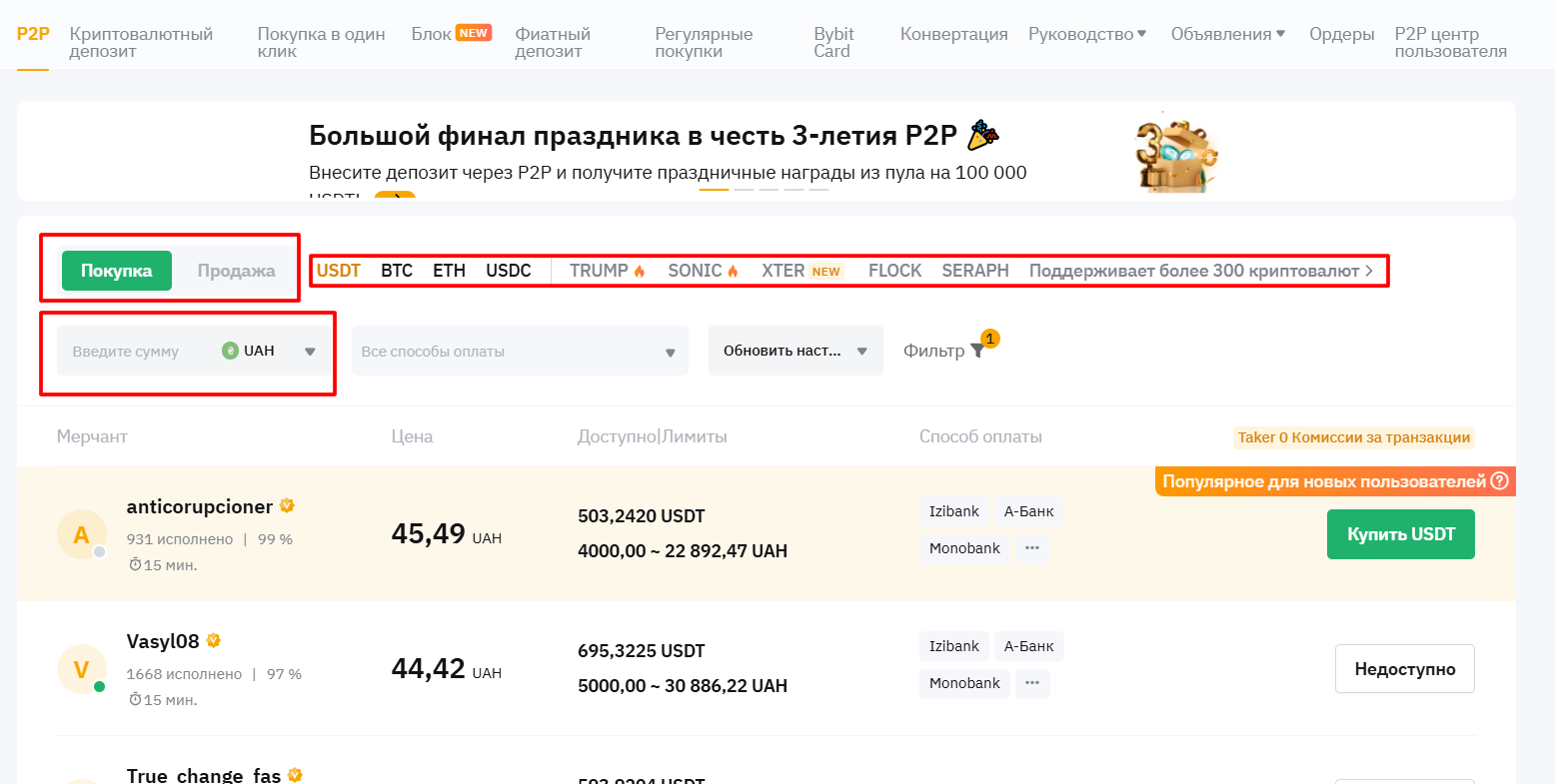Click Vasyl08's avatar letter V

[82, 670]
